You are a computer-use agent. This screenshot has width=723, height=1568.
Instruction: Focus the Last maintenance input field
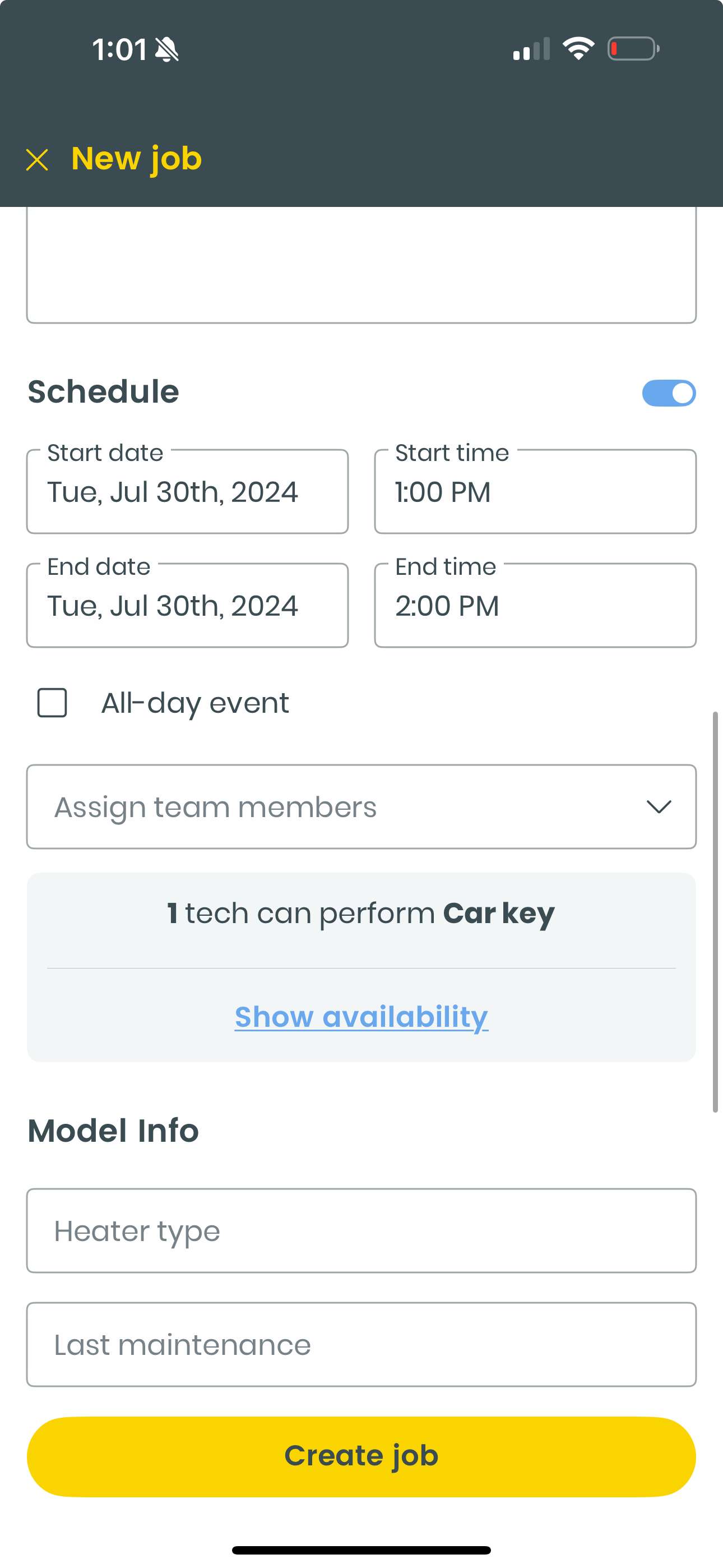[361, 1345]
